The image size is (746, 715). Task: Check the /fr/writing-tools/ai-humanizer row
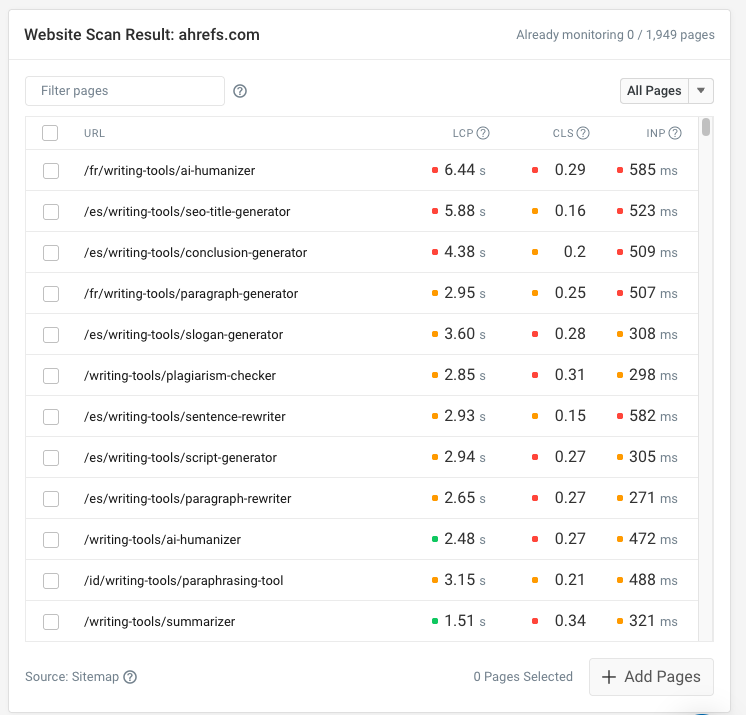(51, 171)
